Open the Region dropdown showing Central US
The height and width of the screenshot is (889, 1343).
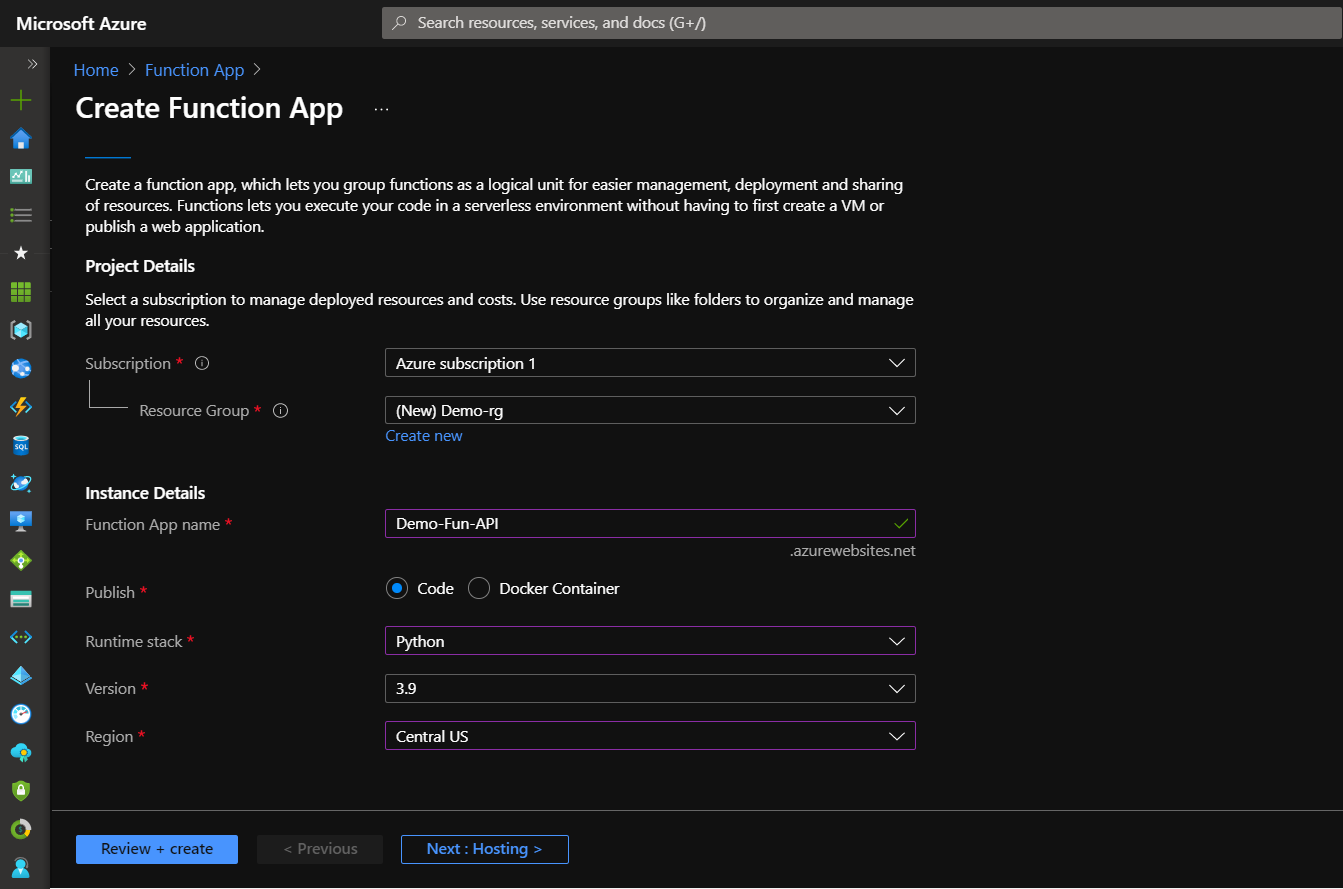(650, 735)
